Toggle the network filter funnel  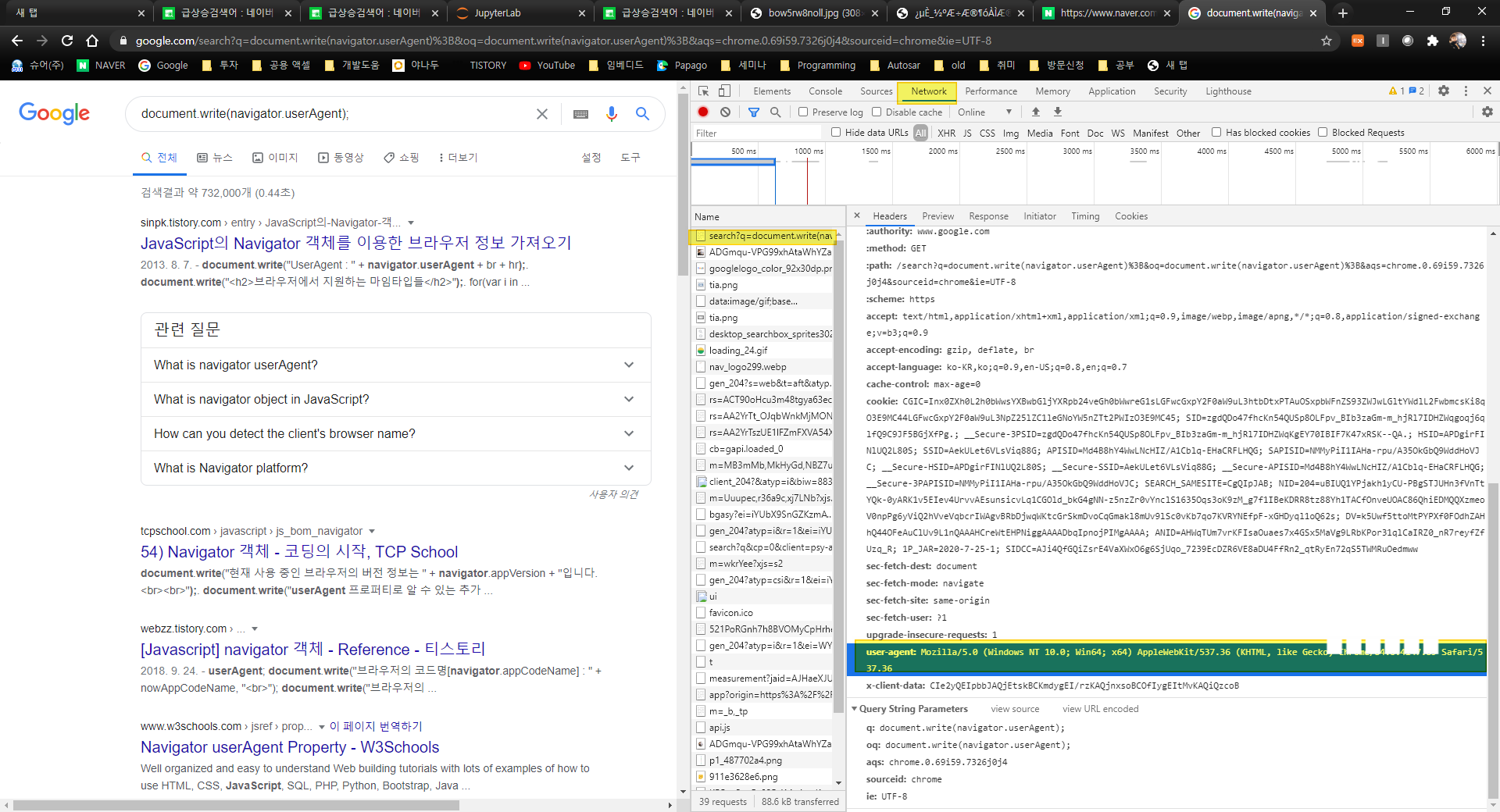(754, 112)
